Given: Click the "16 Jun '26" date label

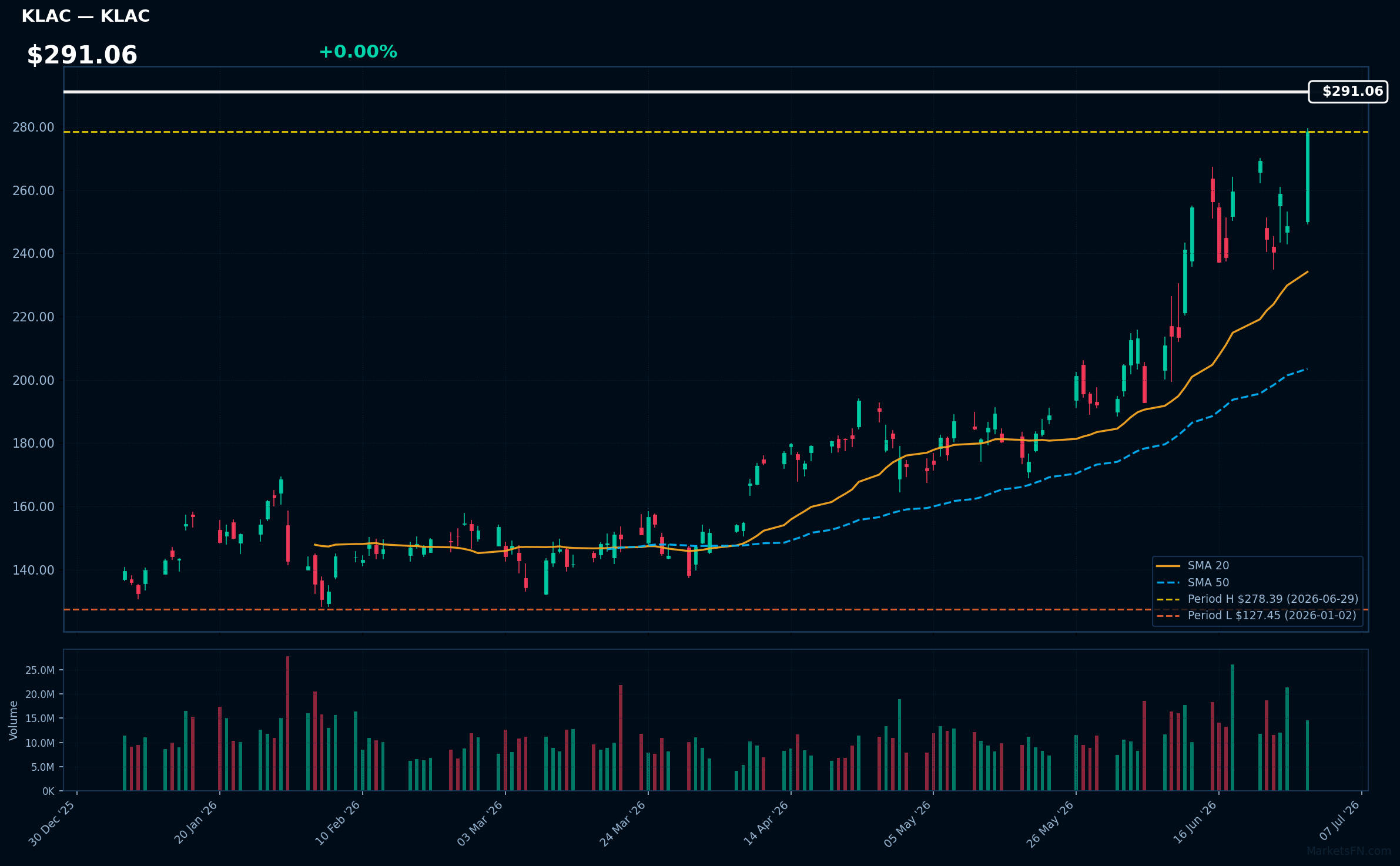Looking at the screenshot, I should (x=1195, y=823).
